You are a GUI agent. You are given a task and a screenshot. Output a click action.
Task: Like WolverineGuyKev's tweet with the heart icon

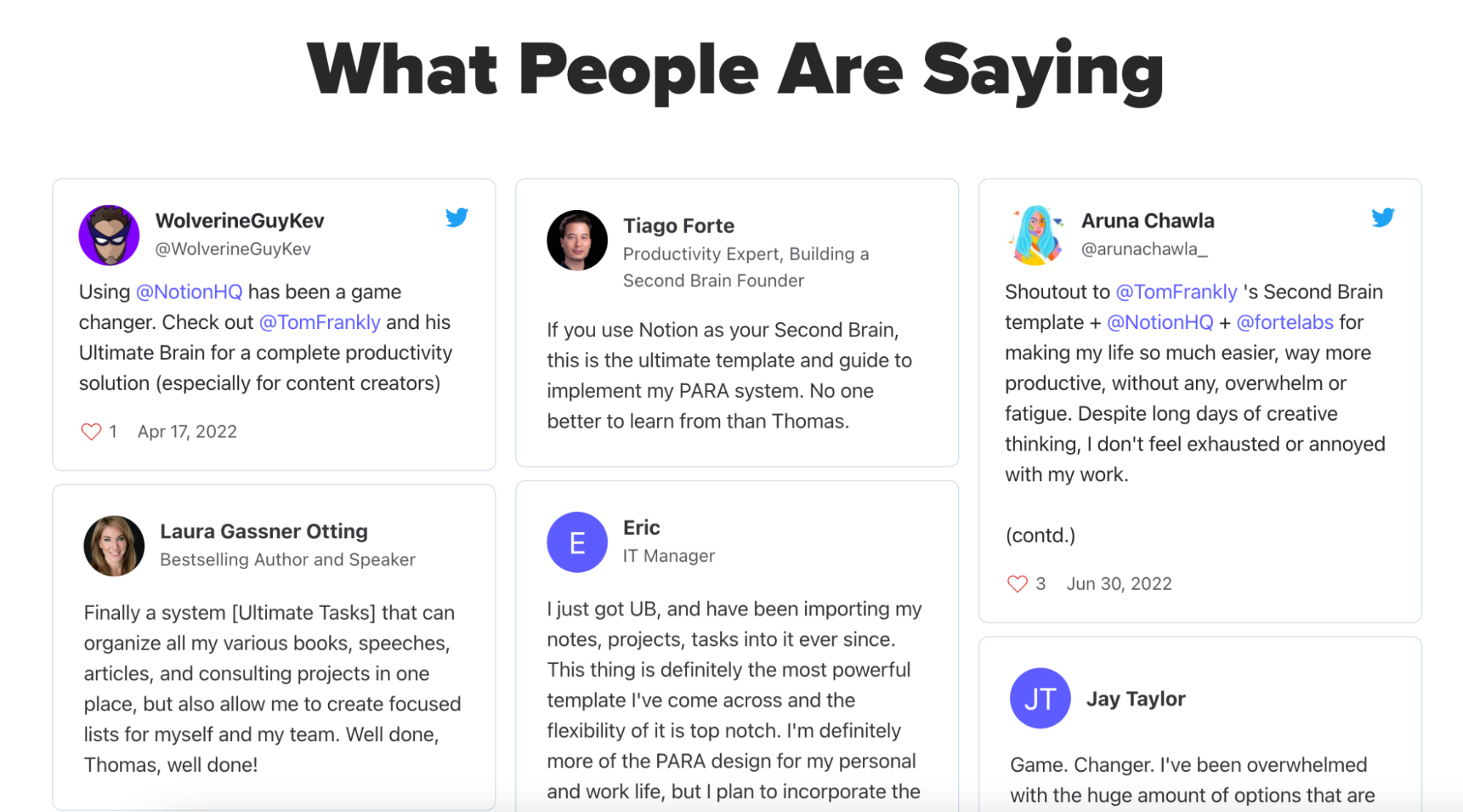tap(91, 432)
